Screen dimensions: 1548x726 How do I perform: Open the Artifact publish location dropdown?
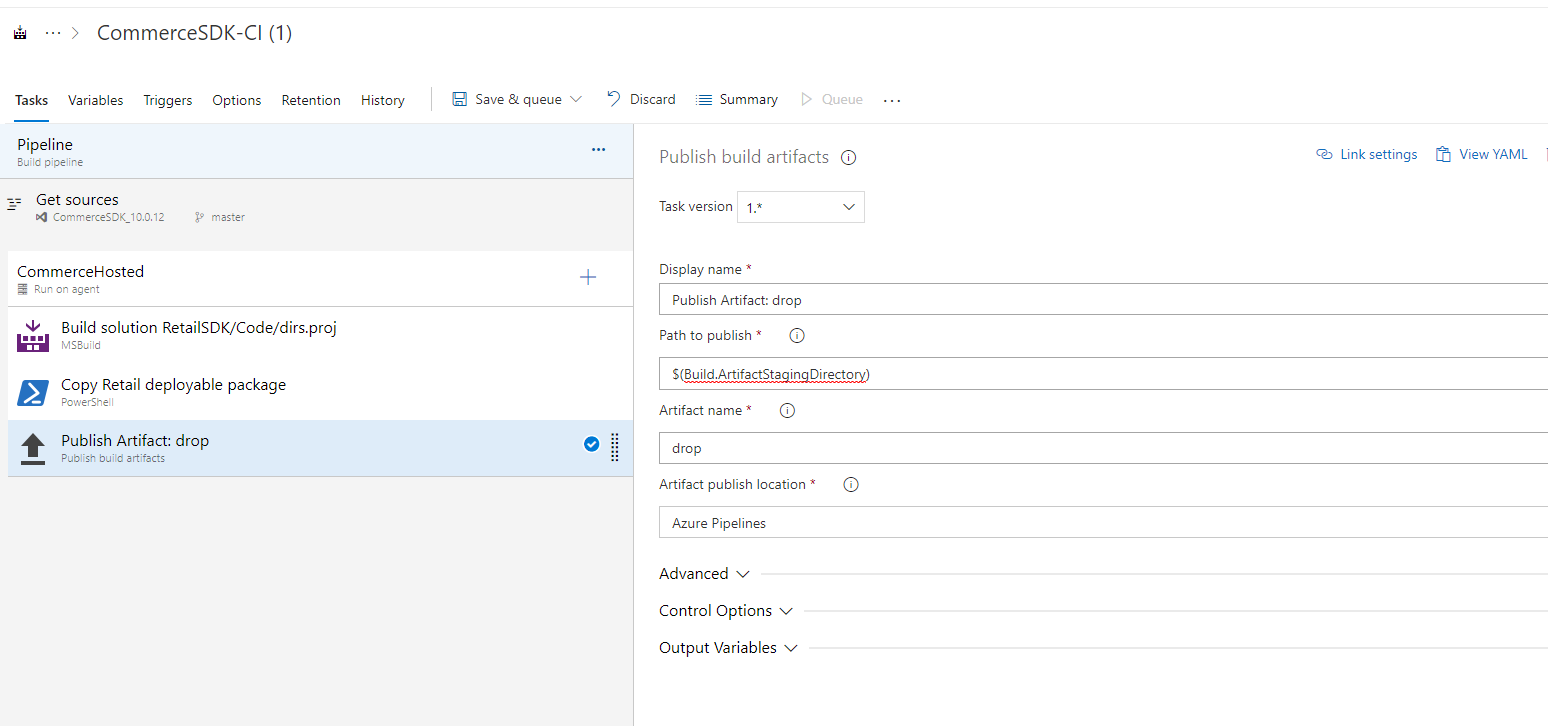coord(1103,523)
